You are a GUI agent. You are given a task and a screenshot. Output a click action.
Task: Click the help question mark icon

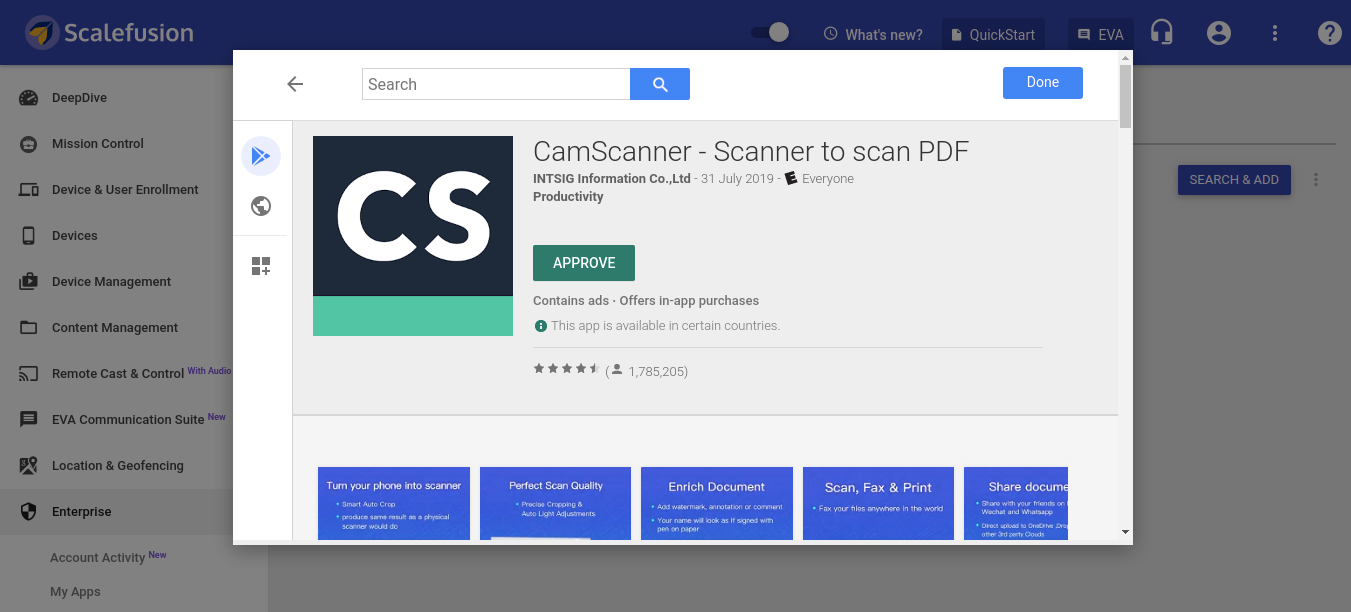[1329, 33]
